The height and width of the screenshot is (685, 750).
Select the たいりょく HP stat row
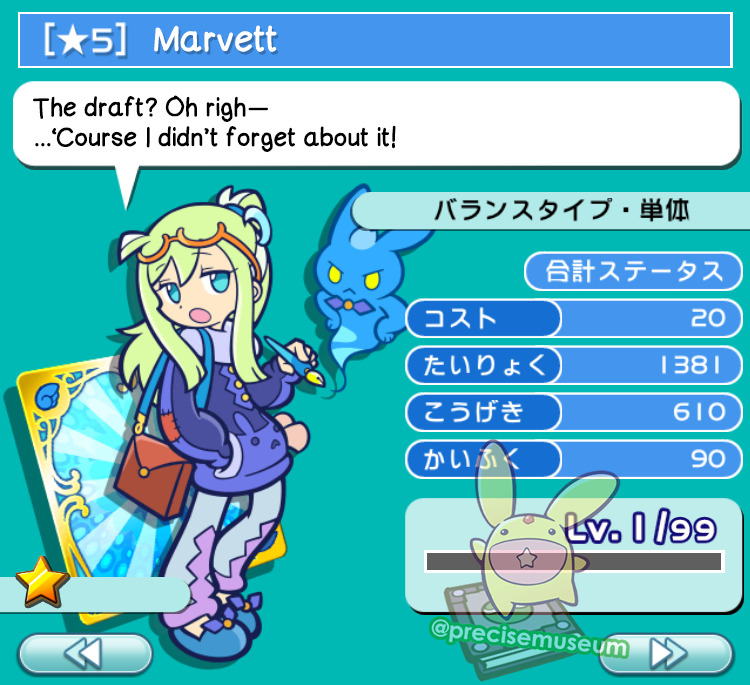(x=574, y=365)
